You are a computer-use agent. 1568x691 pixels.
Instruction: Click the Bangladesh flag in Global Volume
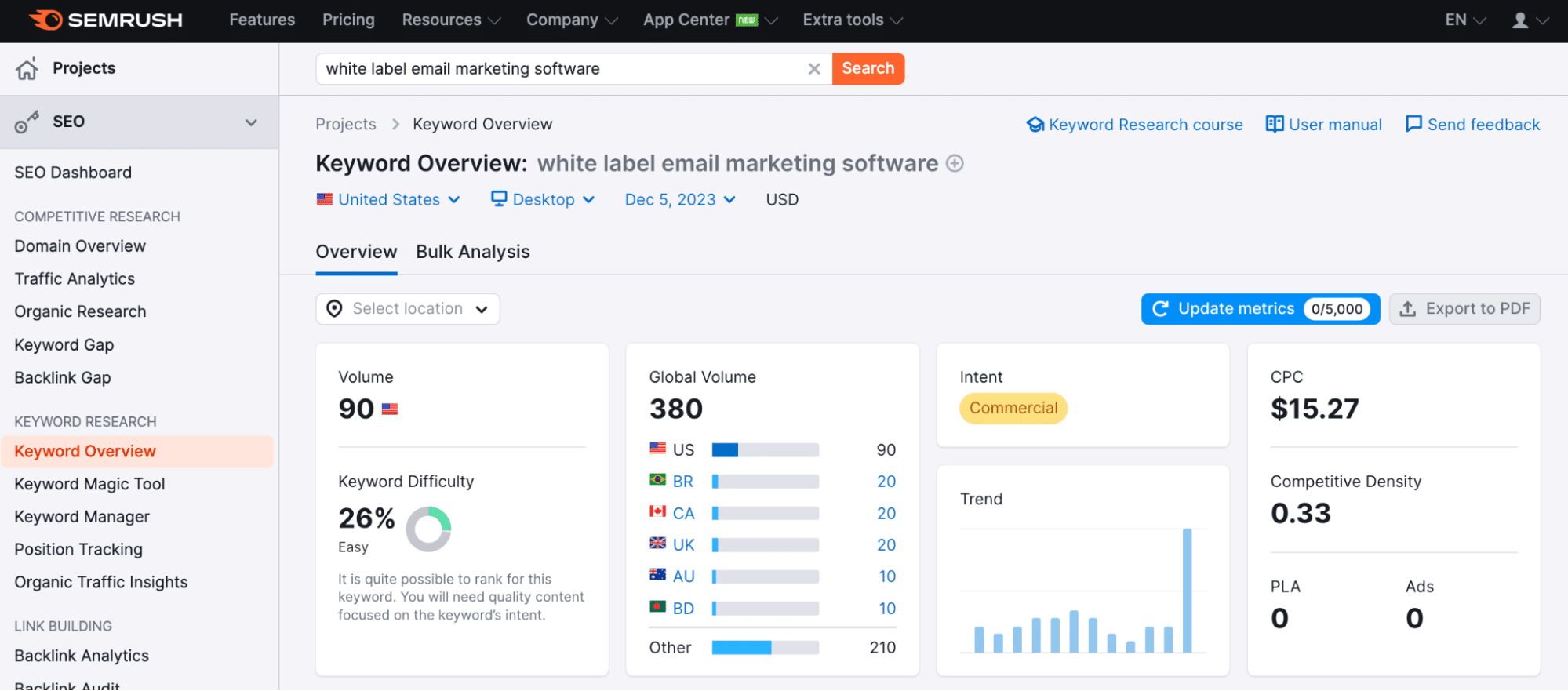point(658,606)
